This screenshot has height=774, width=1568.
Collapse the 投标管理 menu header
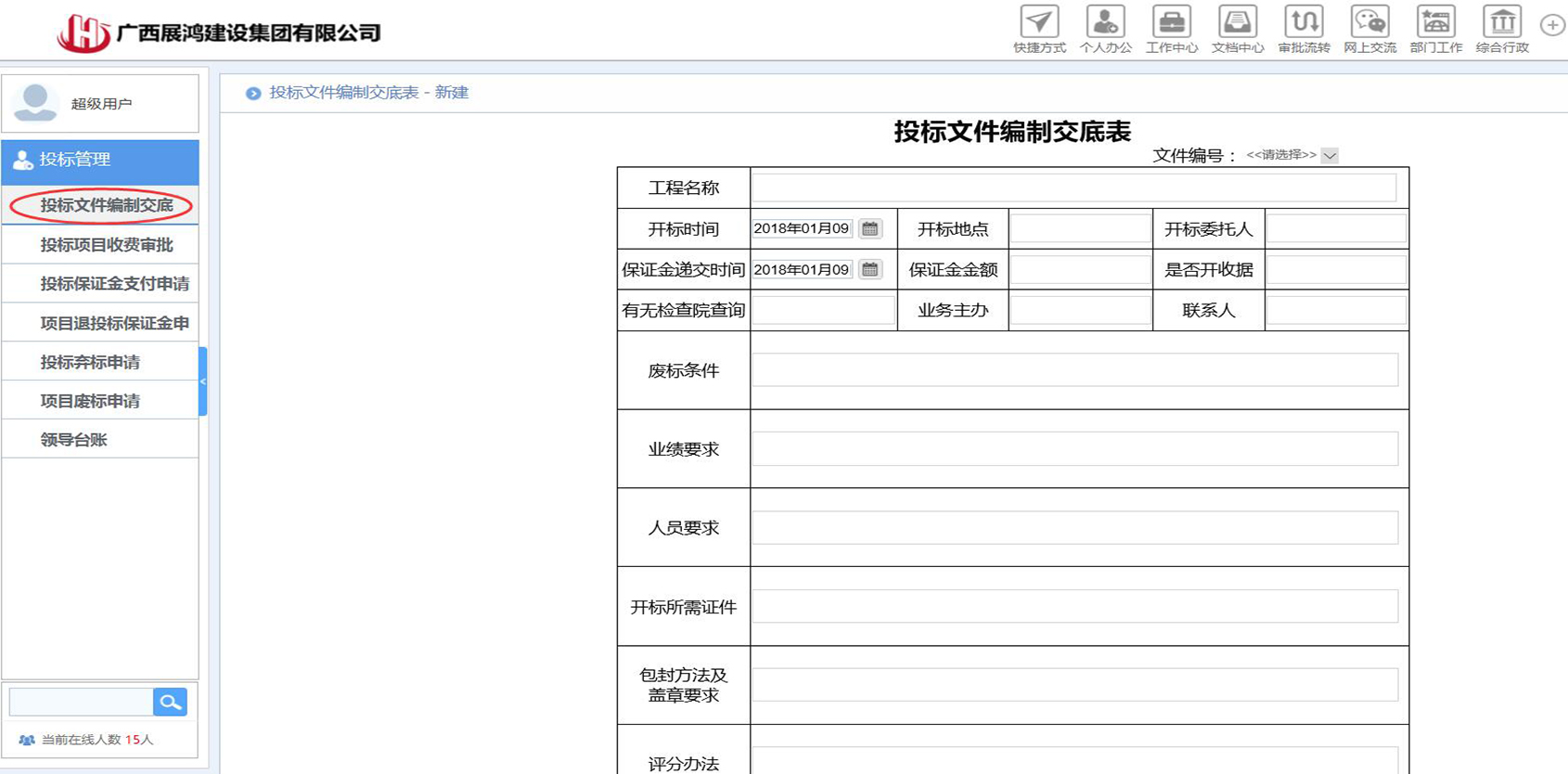click(x=100, y=160)
